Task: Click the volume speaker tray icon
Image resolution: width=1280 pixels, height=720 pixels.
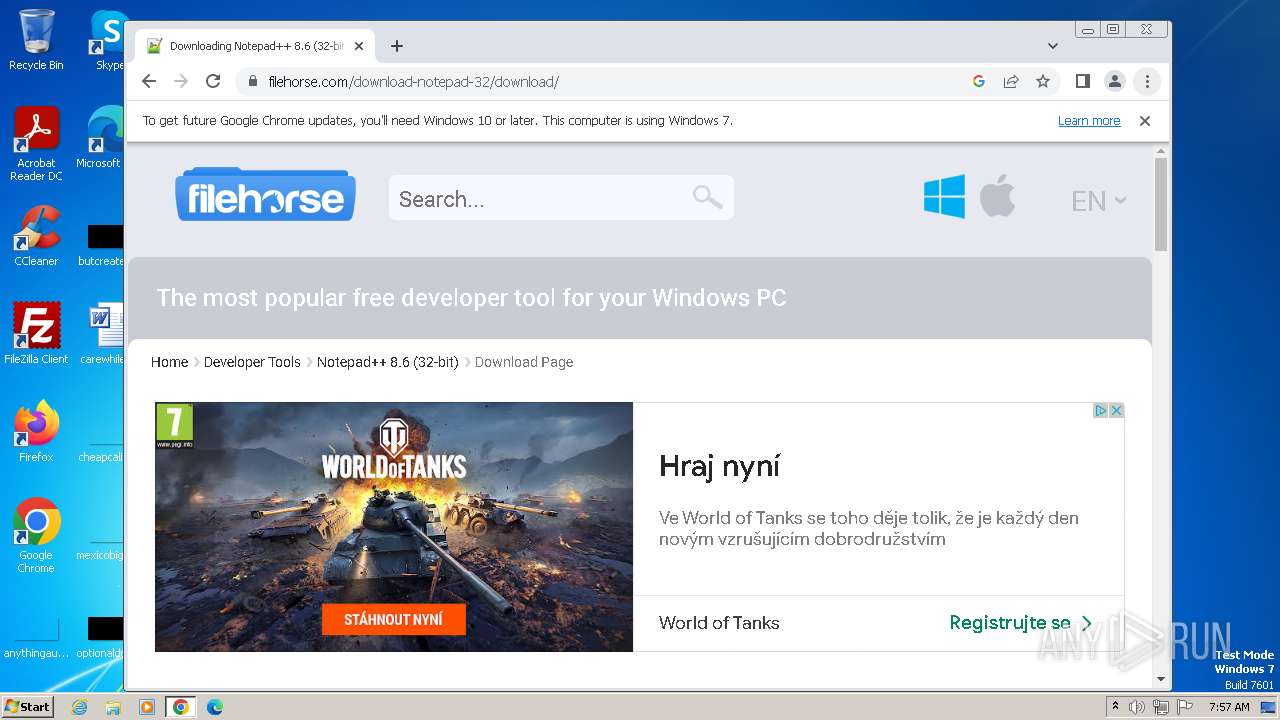Action: [1137, 707]
